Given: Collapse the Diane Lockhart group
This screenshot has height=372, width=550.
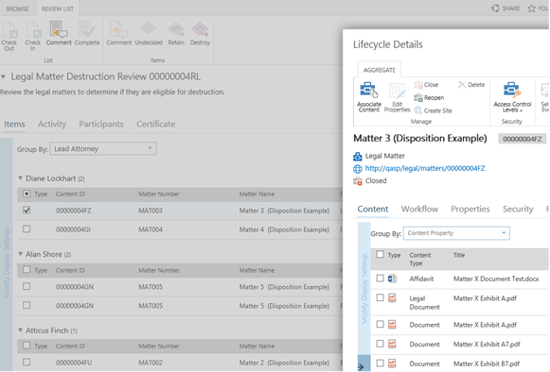Looking at the screenshot, I should [20, 178].
